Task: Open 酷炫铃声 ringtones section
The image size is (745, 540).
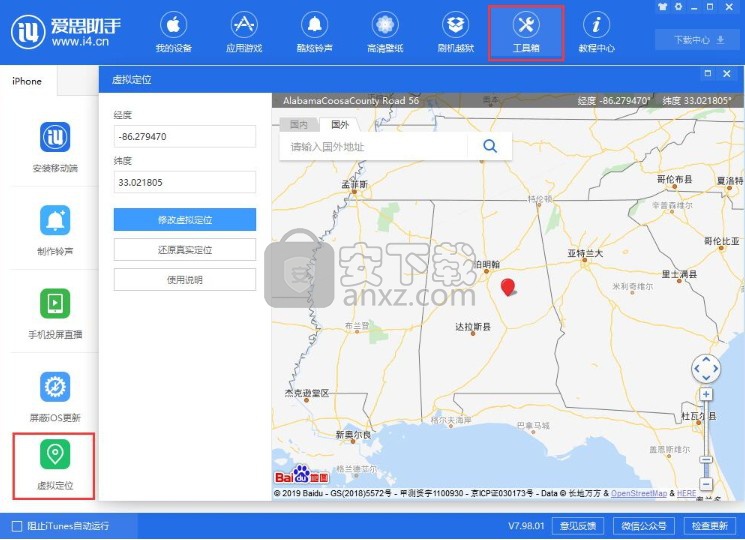Action: [315, 32]
